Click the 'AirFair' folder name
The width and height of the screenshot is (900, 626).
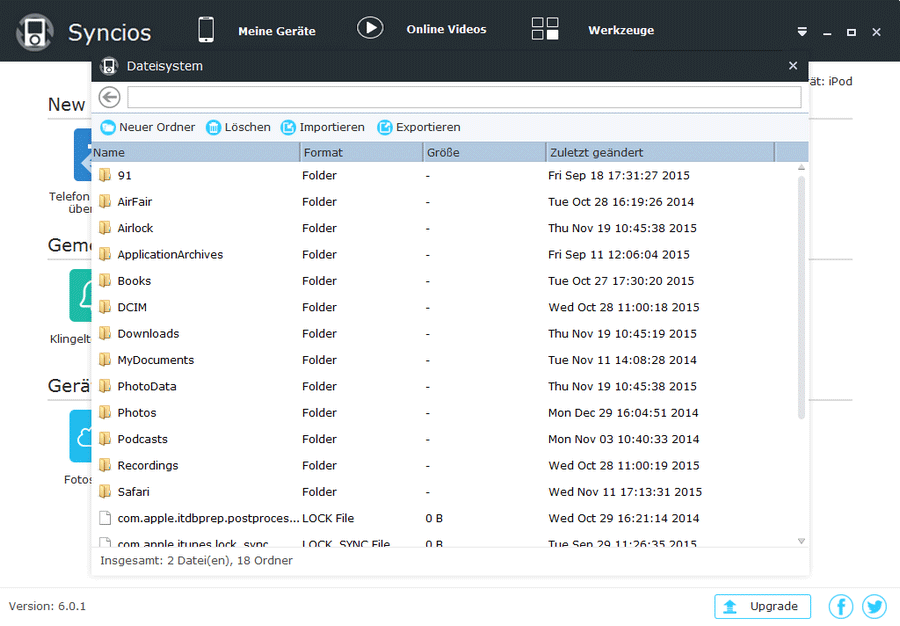[x=134, y=202]
